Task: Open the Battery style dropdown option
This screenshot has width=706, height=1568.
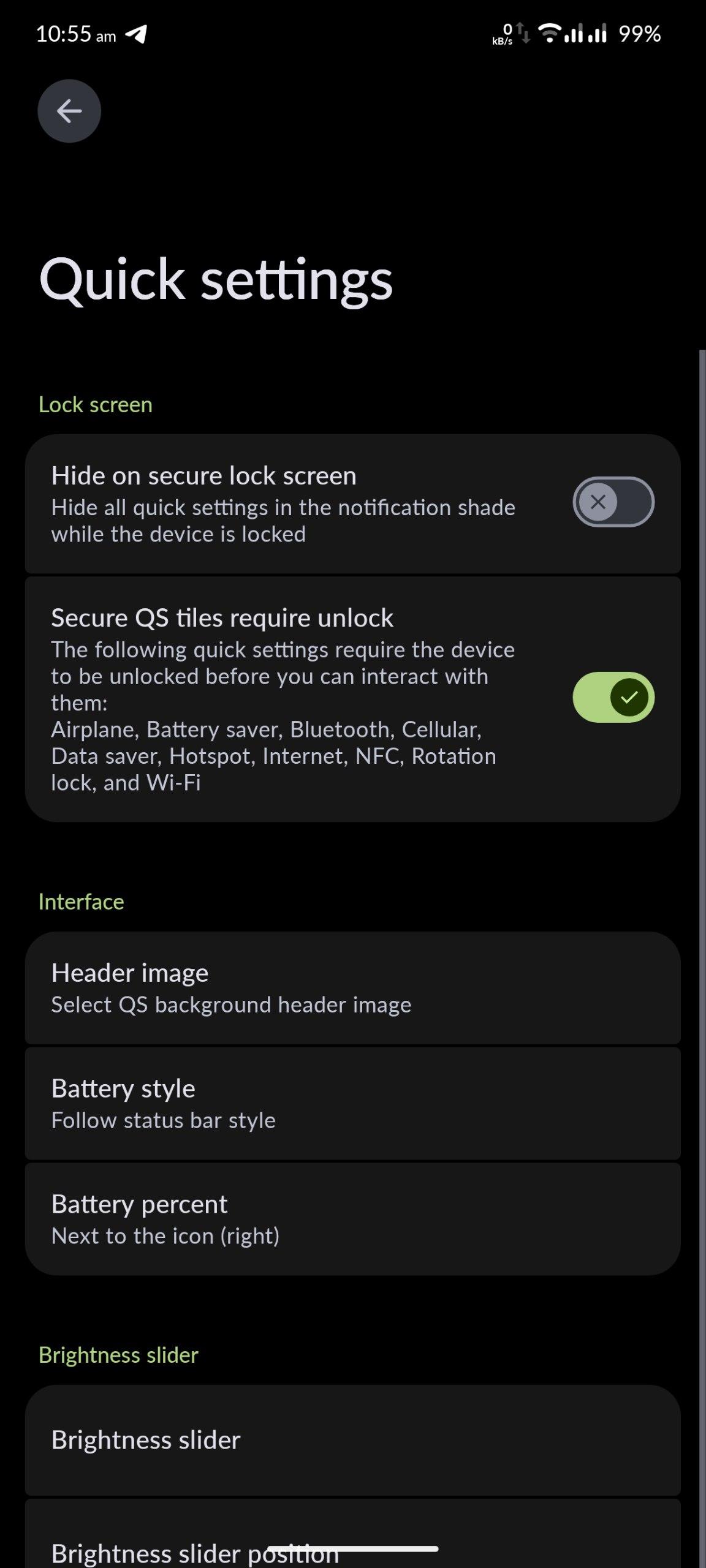Action: (x=352, y=1103)
